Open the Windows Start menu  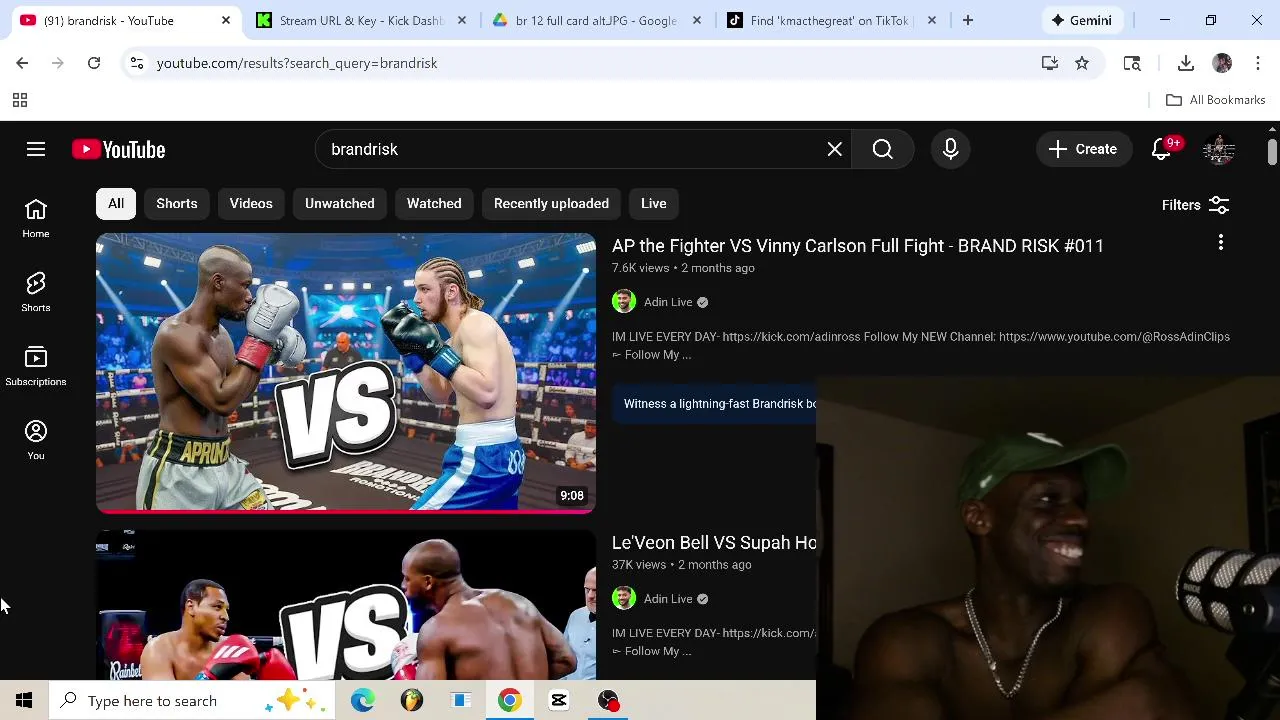pos(24,700)
